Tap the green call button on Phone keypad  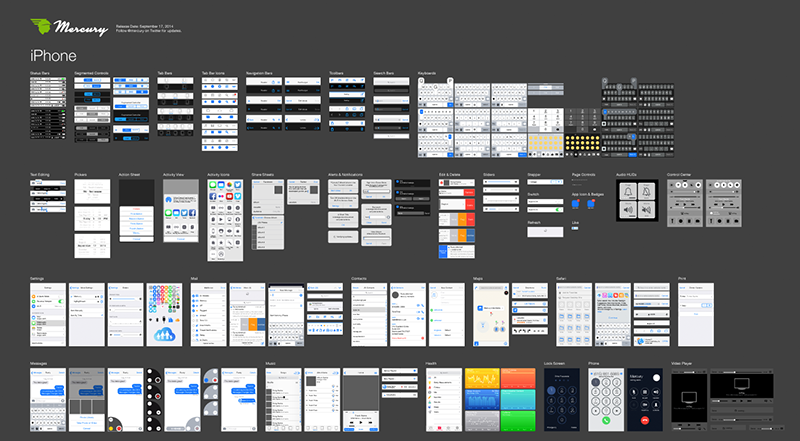pyautogui.click(x=606, y=421)
